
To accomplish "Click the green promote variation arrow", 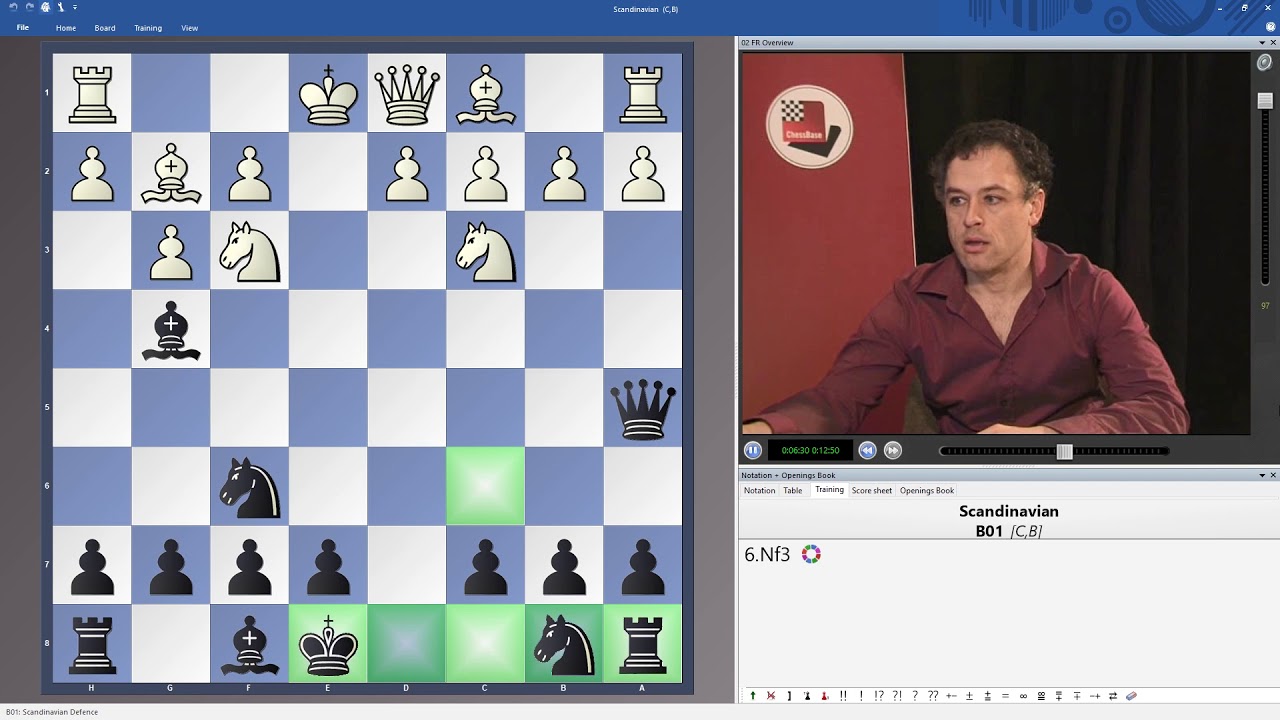I will point(753,696).
